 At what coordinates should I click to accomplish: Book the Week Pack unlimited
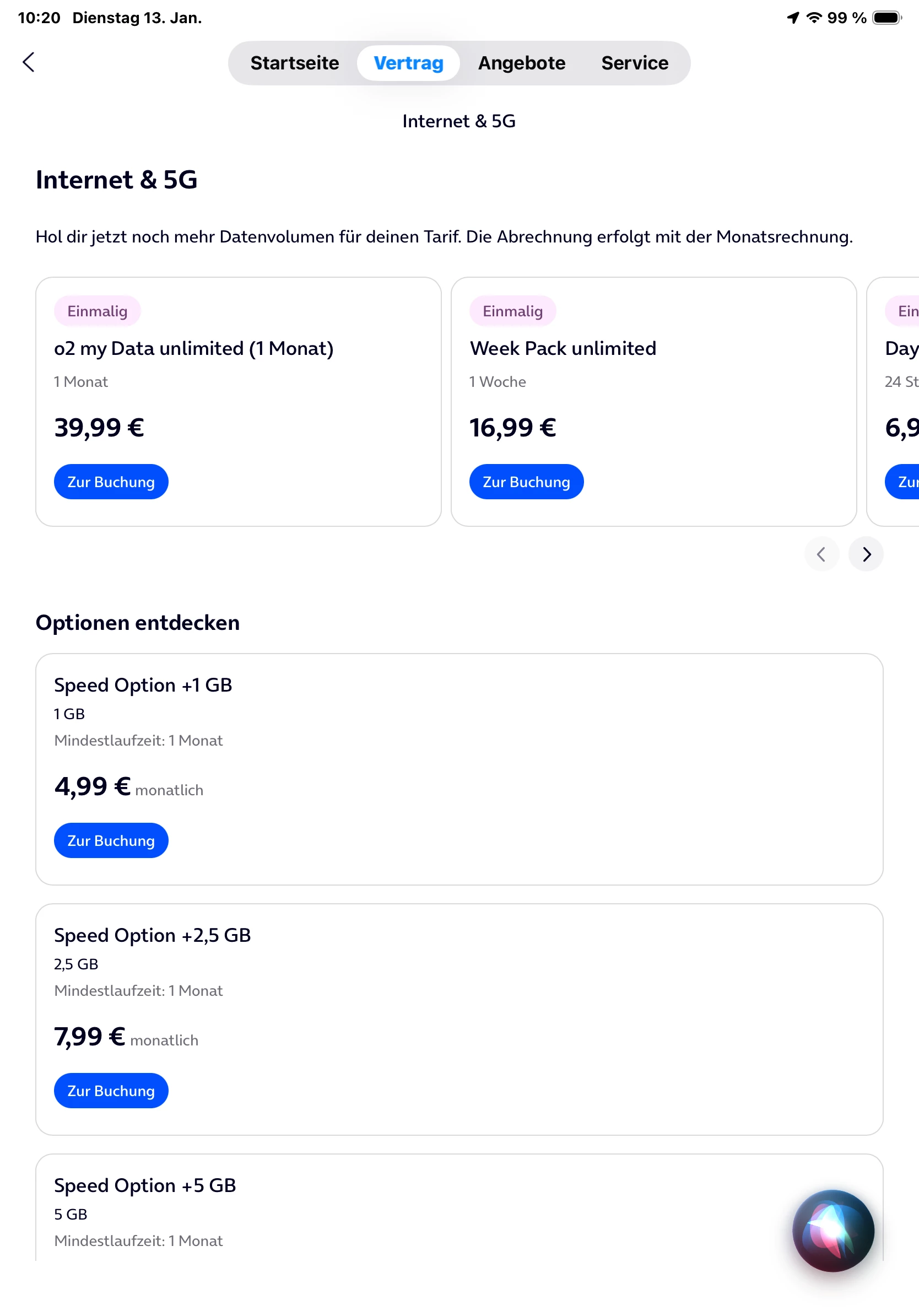click(526, 482)
